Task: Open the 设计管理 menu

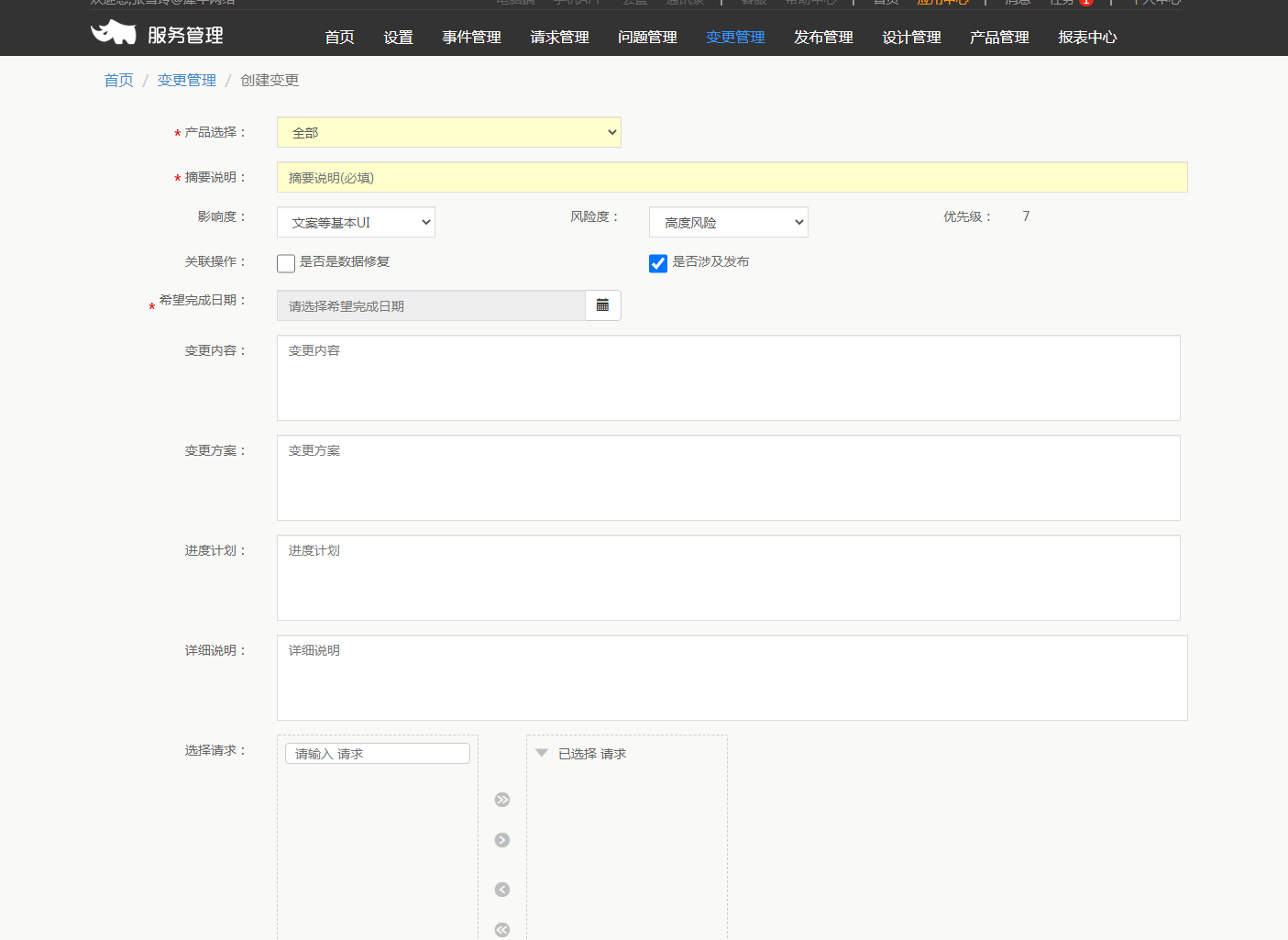Action: pyautogui.click(x=911, y=37)
